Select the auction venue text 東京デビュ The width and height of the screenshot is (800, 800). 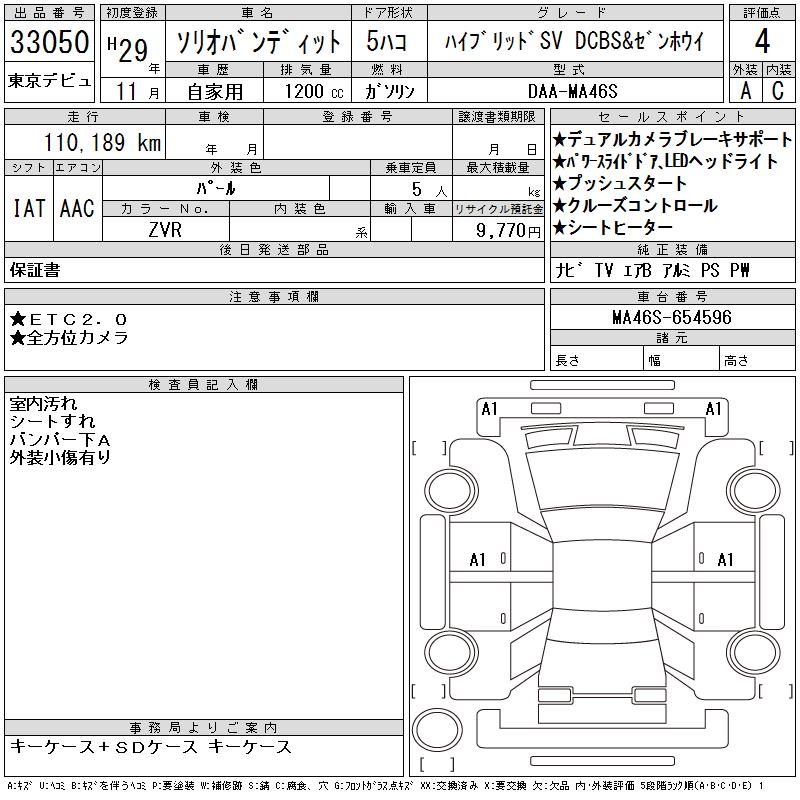click(x=49, y=81)
